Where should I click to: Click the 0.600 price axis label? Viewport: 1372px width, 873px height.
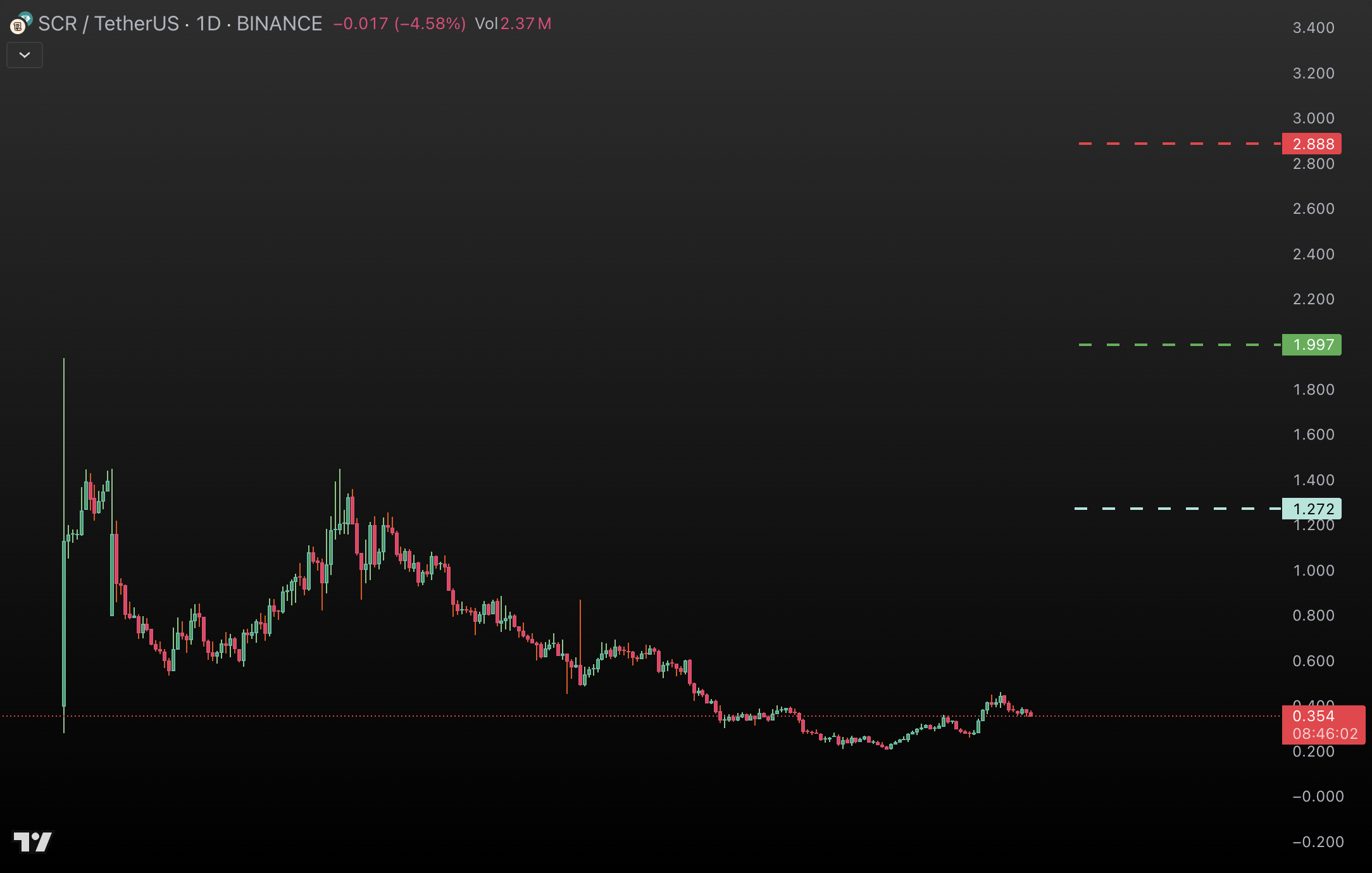pos(1313,661)
